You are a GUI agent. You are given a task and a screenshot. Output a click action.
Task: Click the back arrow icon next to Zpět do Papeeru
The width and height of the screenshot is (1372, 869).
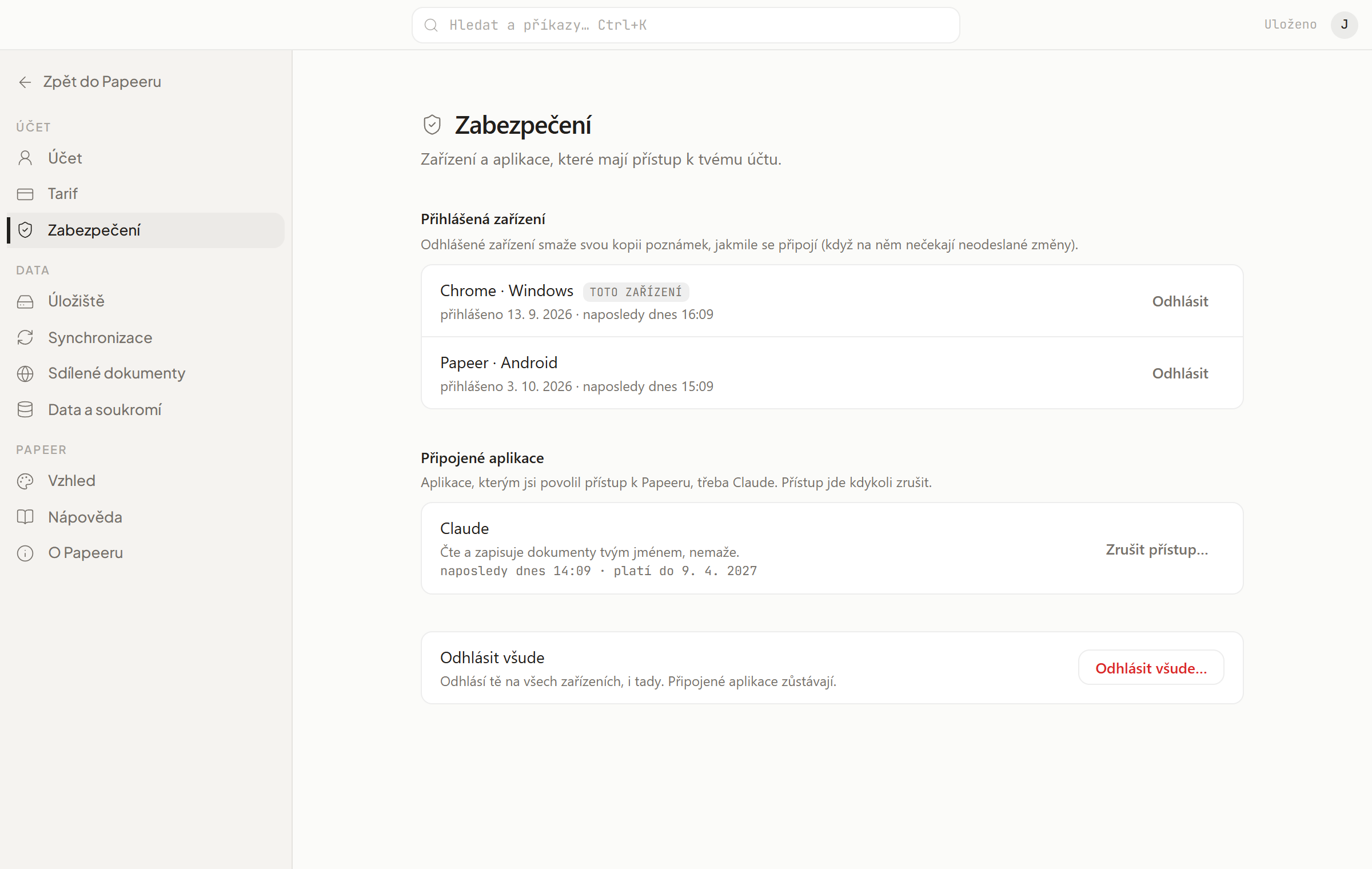click(25, 82)
